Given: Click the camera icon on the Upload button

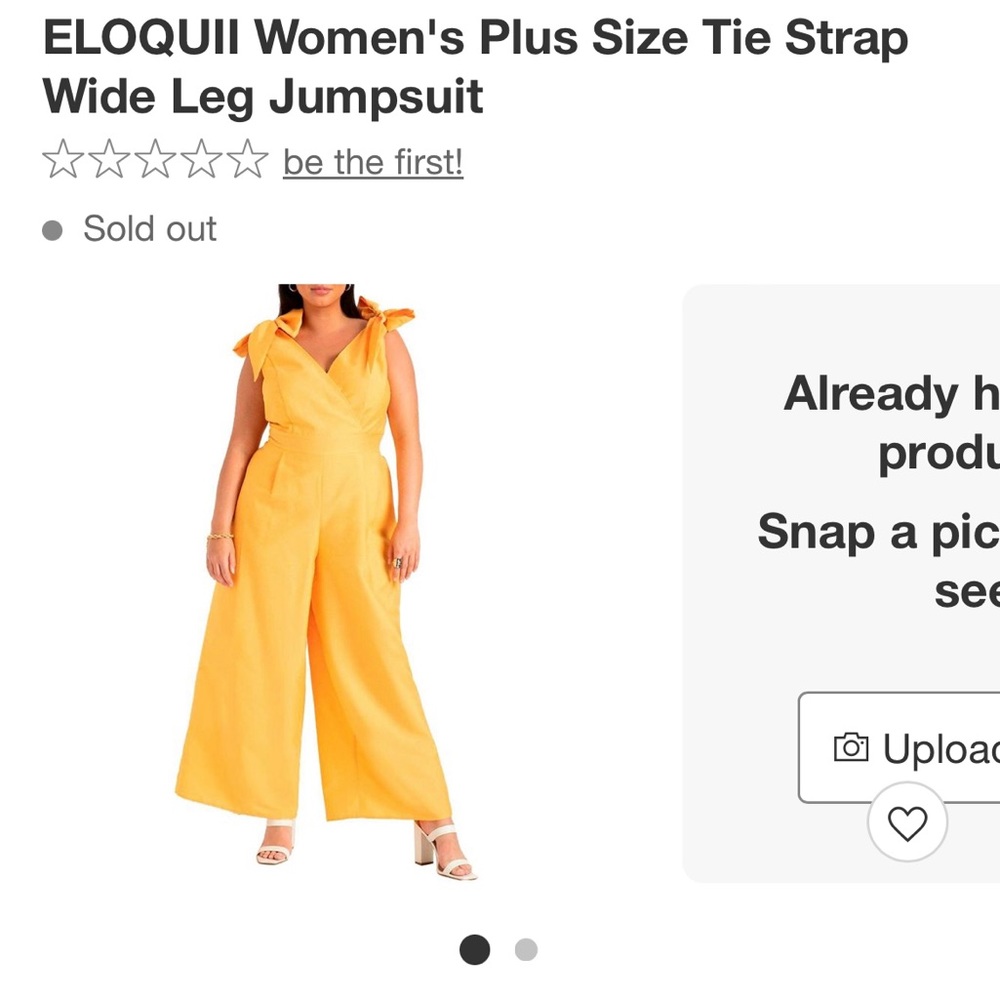Looking at the screenshot, I should tap(849, 746).
